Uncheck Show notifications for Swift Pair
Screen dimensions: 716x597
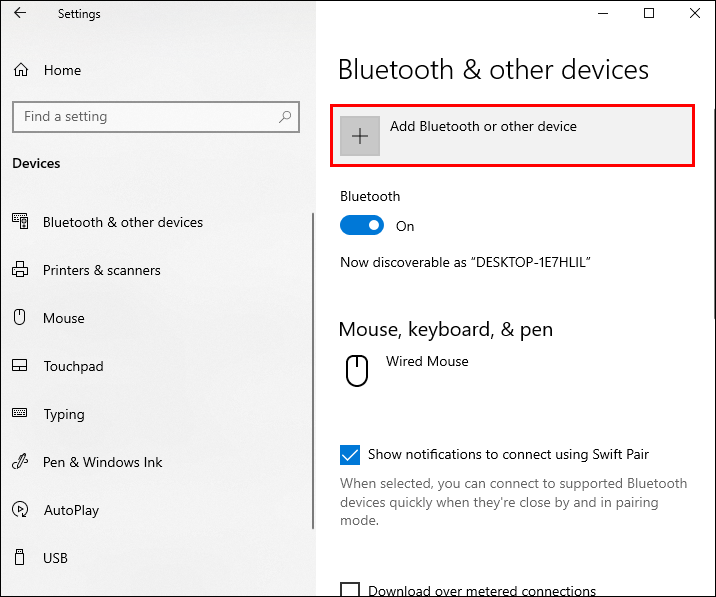click(350, 455)
